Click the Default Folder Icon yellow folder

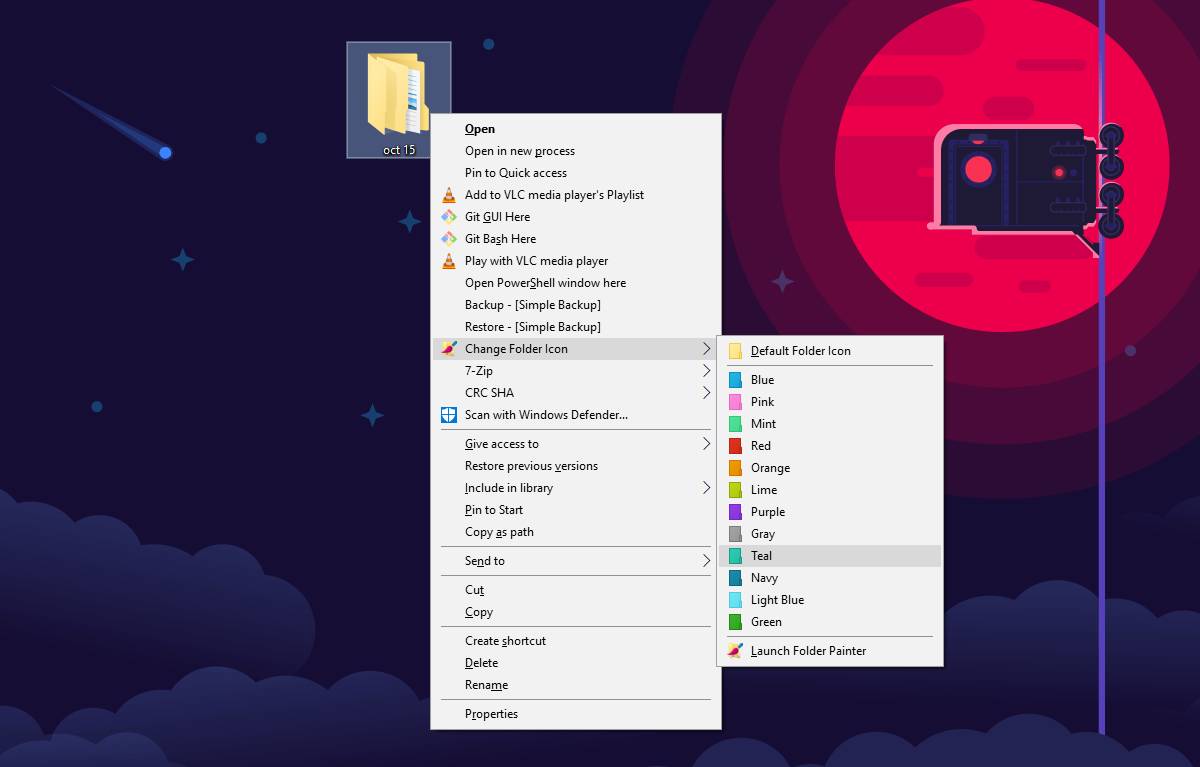coord(735,350)
